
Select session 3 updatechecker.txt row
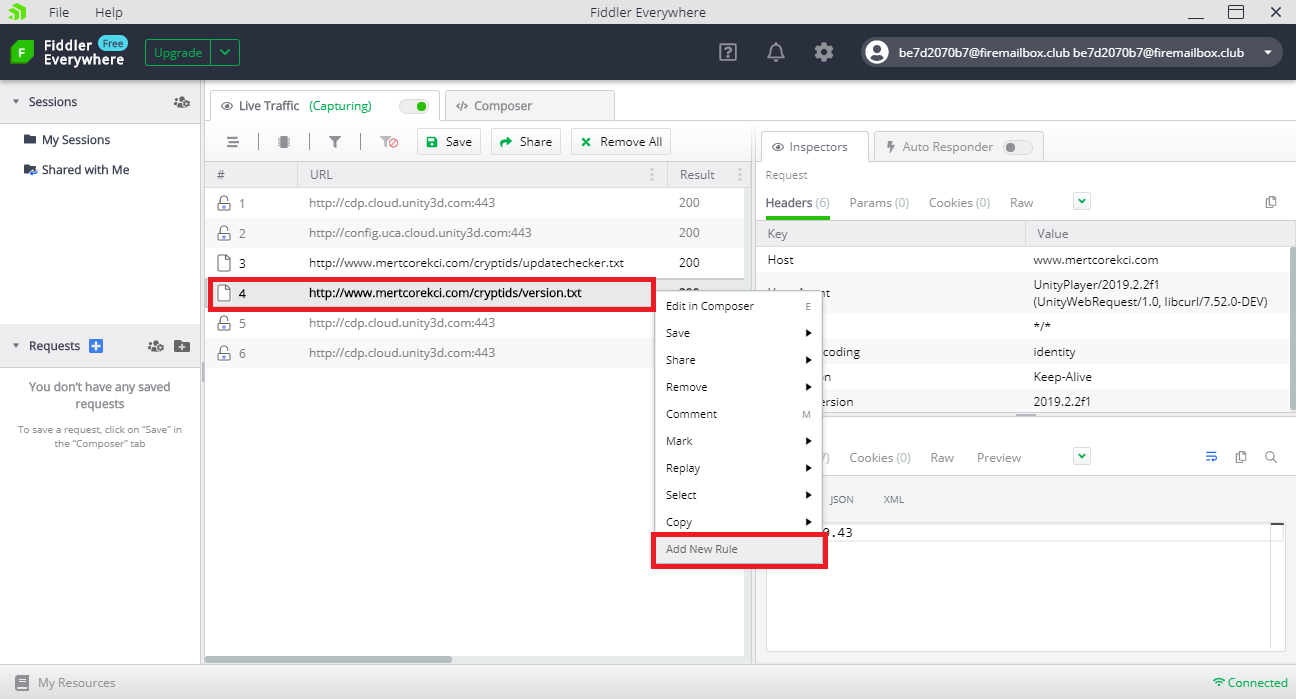[x=475, y=263]
